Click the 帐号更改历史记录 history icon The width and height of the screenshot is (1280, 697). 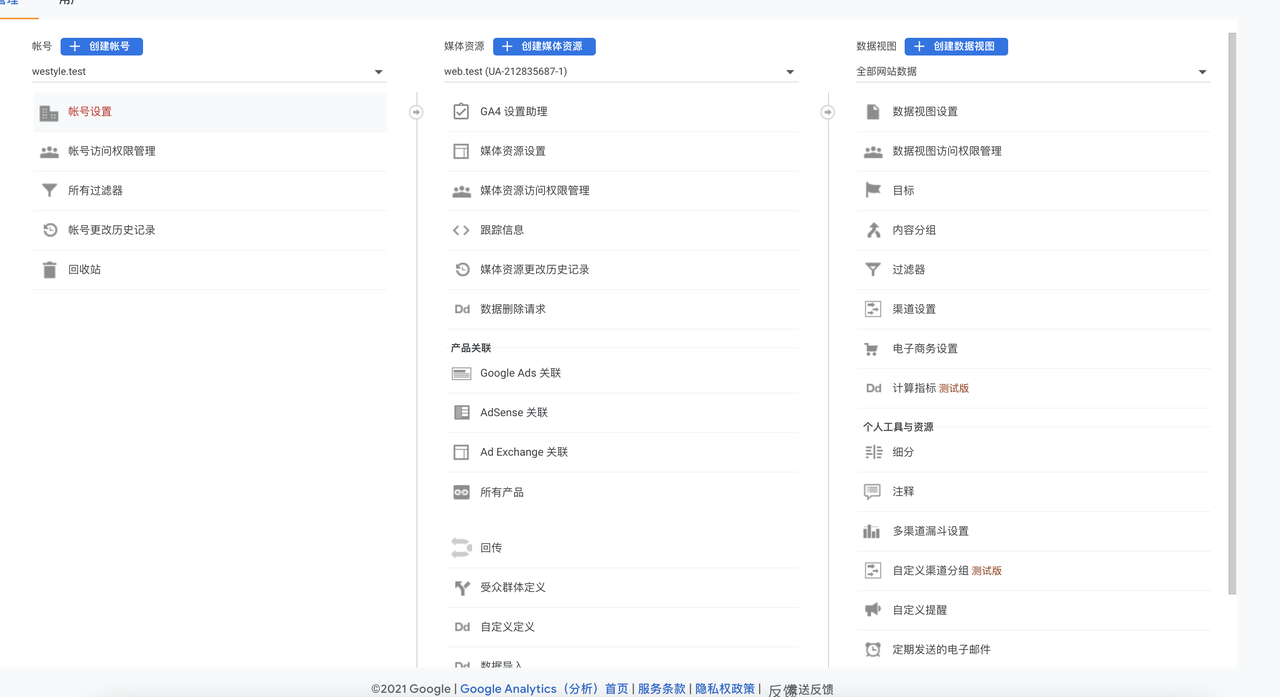49,230
